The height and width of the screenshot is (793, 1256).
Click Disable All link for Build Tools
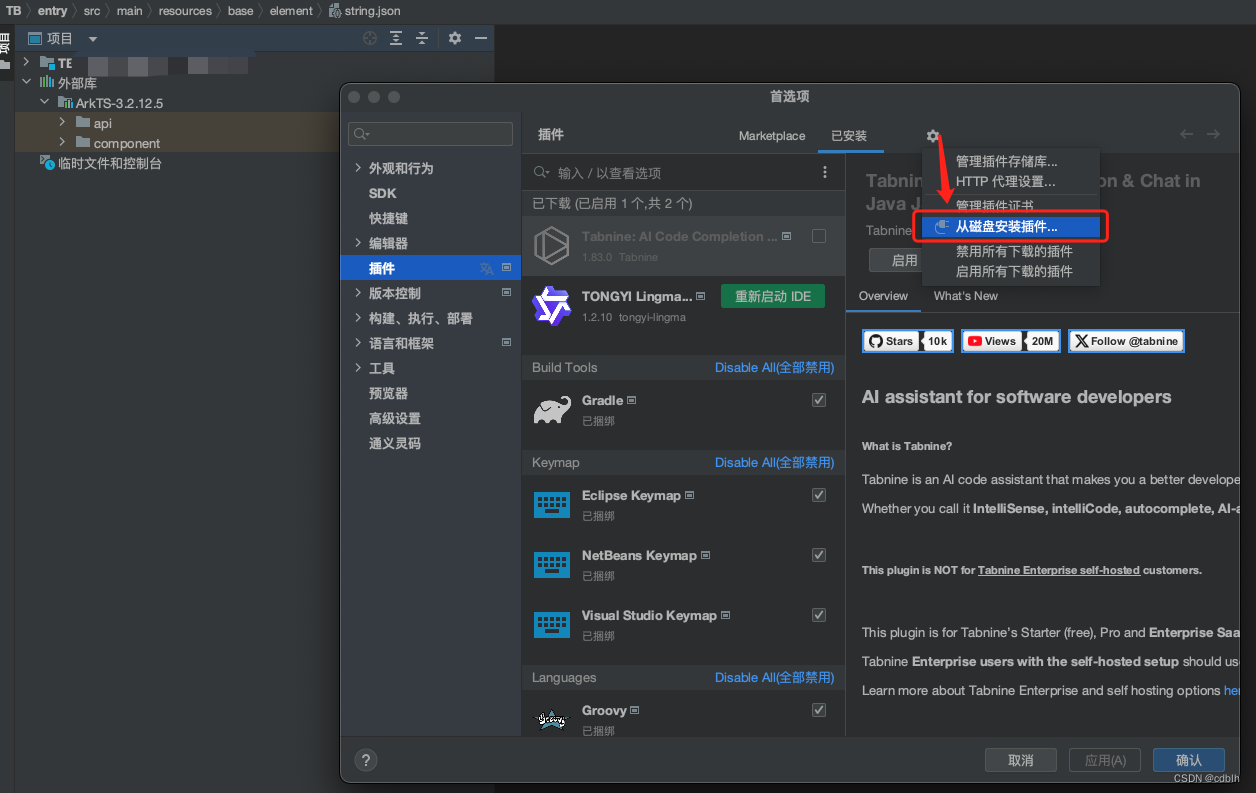point(774,367)
